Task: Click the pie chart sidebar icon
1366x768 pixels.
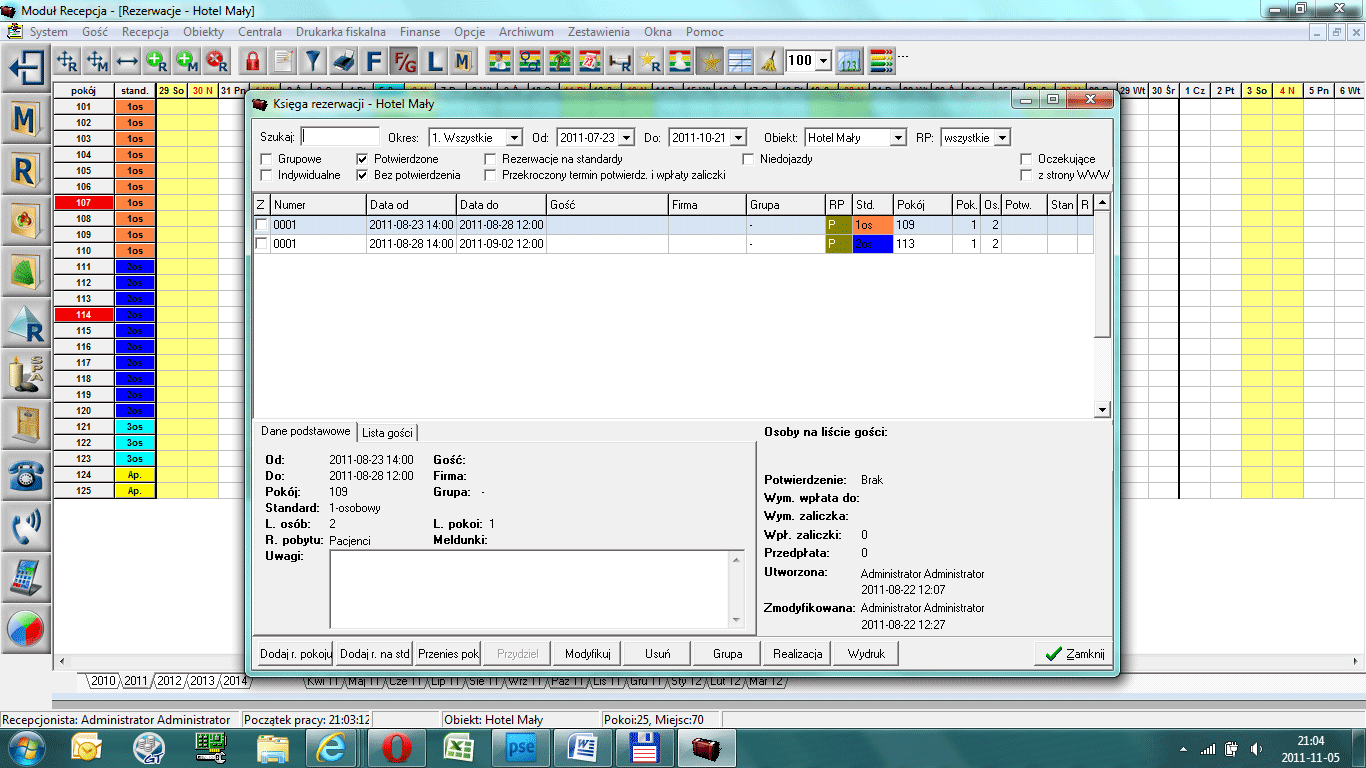Action: click(x=26, y=628)
